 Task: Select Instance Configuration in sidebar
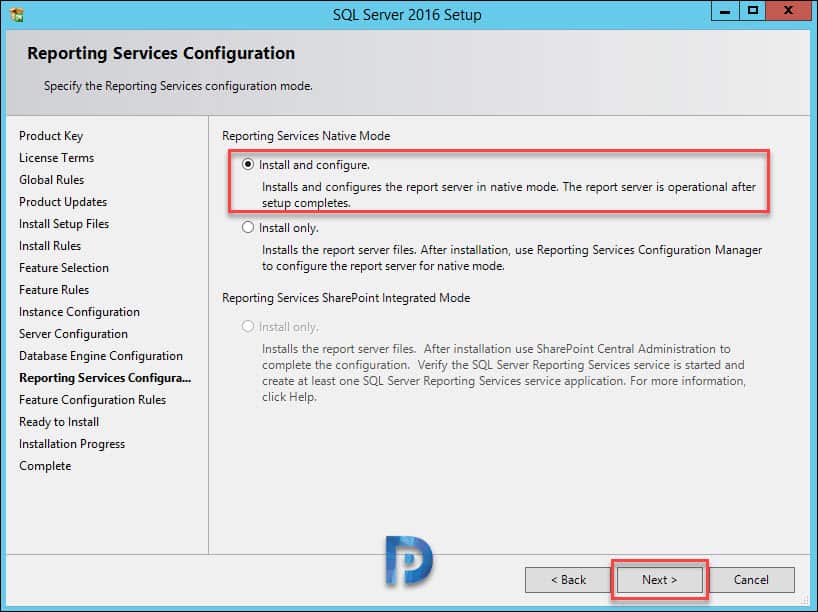[79, 311]
